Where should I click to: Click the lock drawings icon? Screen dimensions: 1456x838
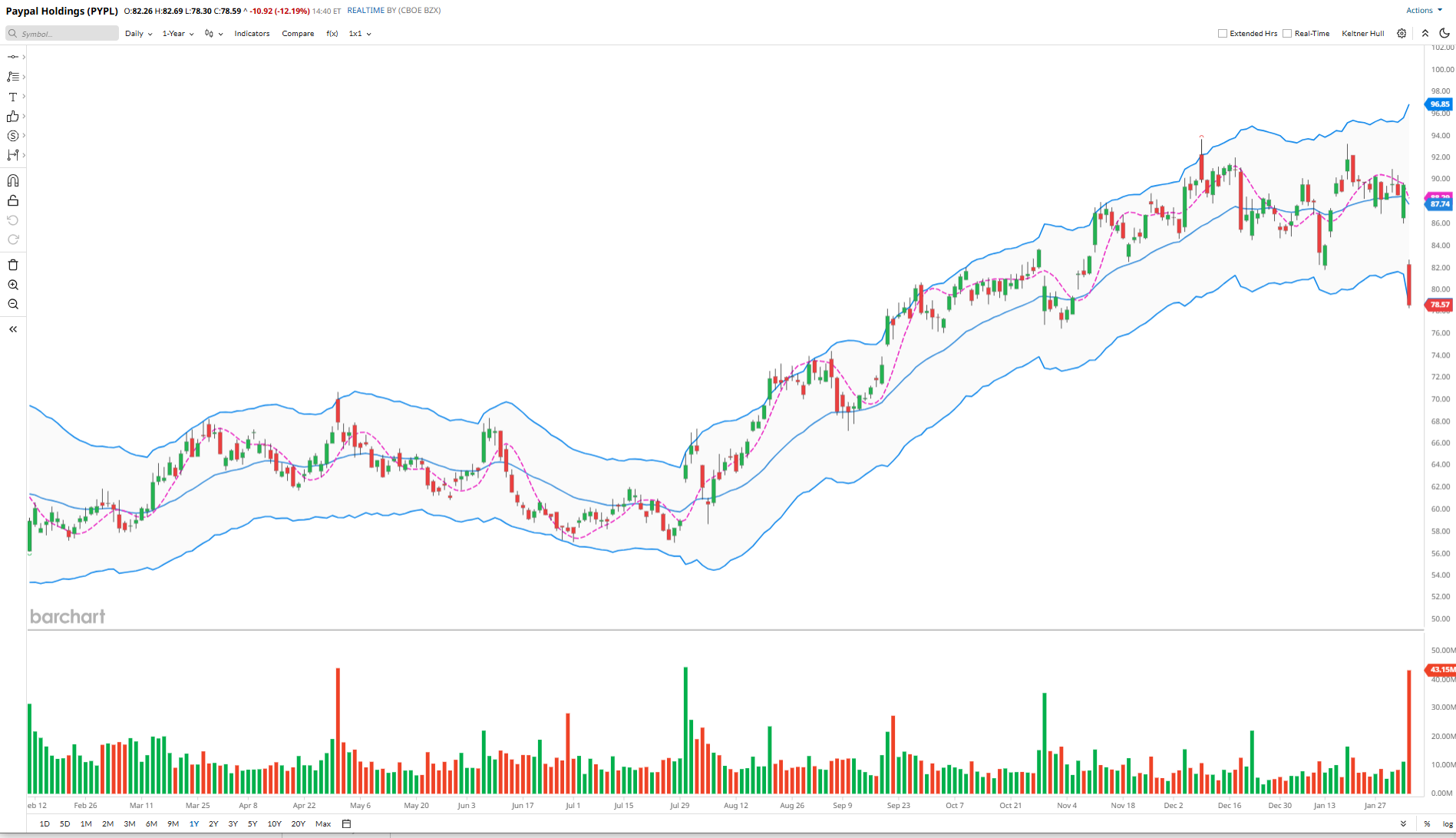click(13, 201)
